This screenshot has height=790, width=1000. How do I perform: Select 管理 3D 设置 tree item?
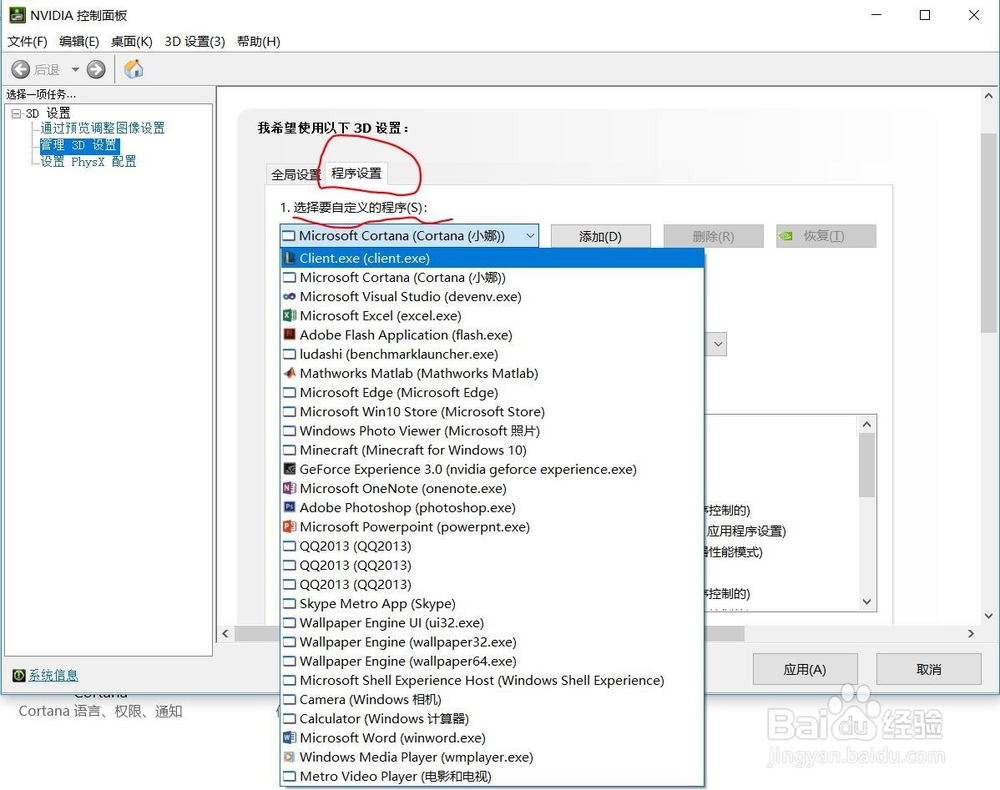click(x=79, y=145)
